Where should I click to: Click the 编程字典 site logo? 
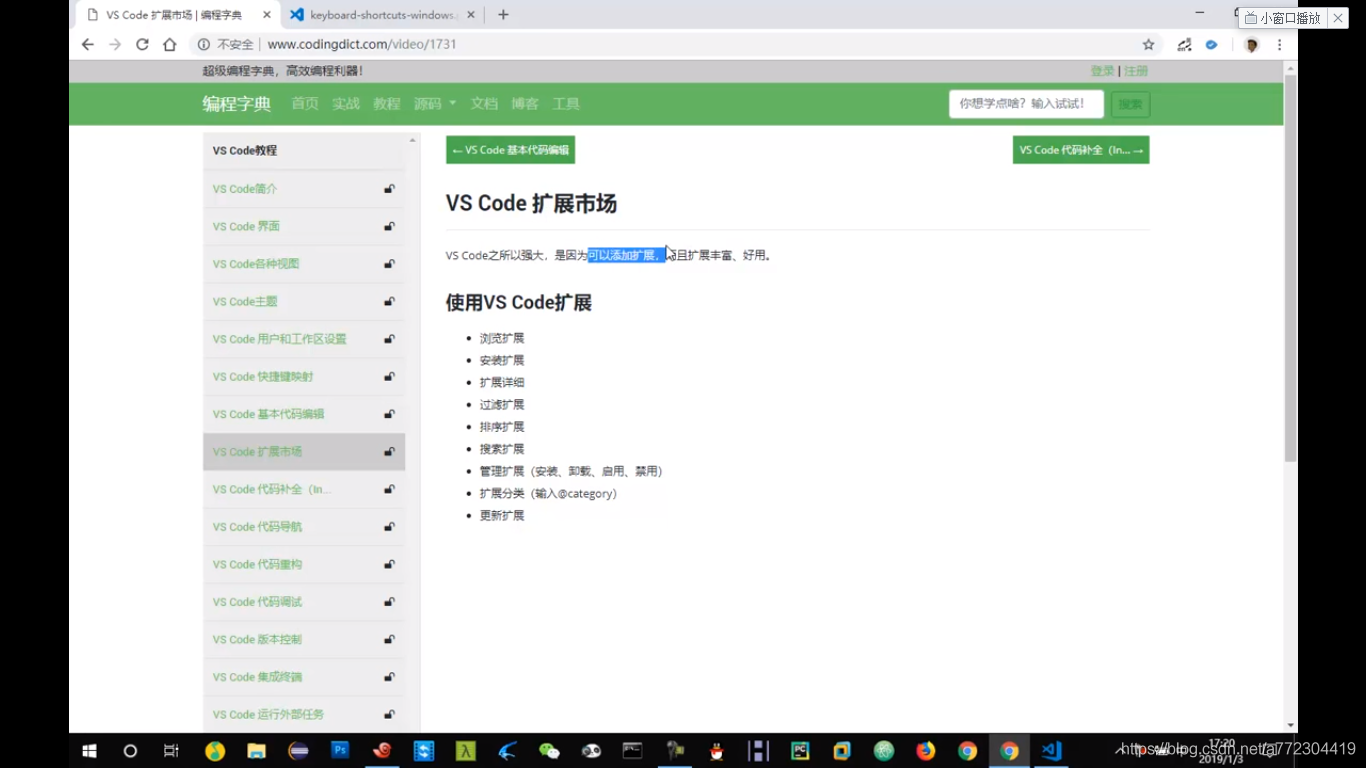tap(237, 104)
